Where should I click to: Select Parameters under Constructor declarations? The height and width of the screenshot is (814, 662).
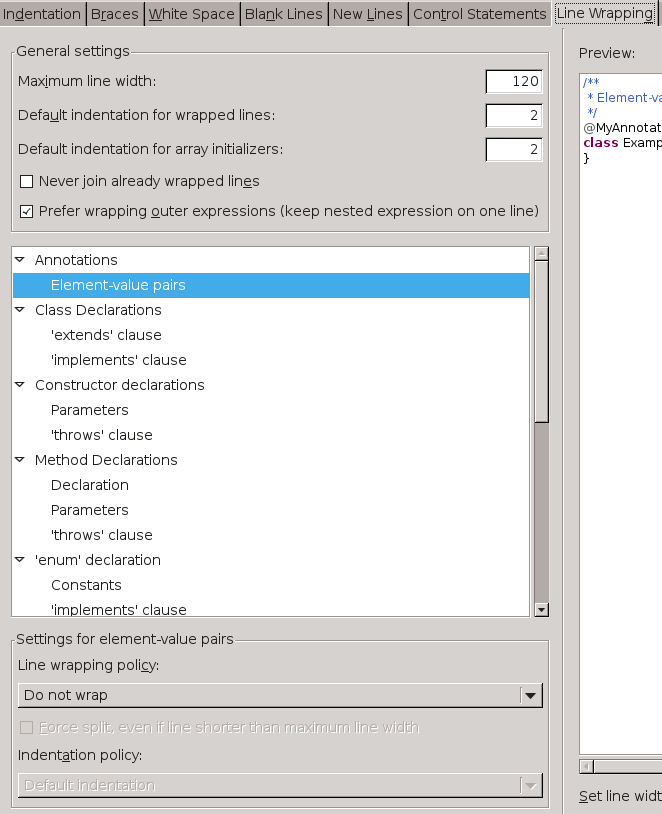coord(90,410)
